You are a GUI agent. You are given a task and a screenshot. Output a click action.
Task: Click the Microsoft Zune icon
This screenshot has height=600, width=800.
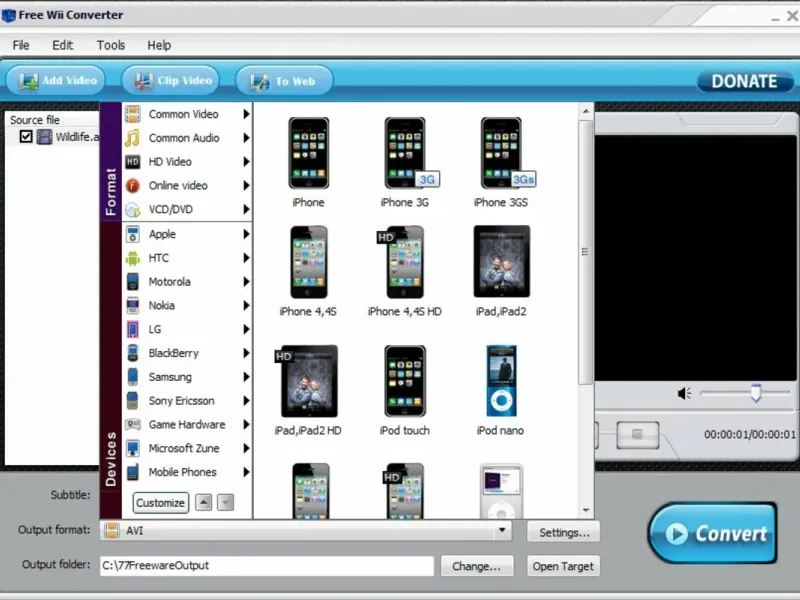click(x=133, y=448)
